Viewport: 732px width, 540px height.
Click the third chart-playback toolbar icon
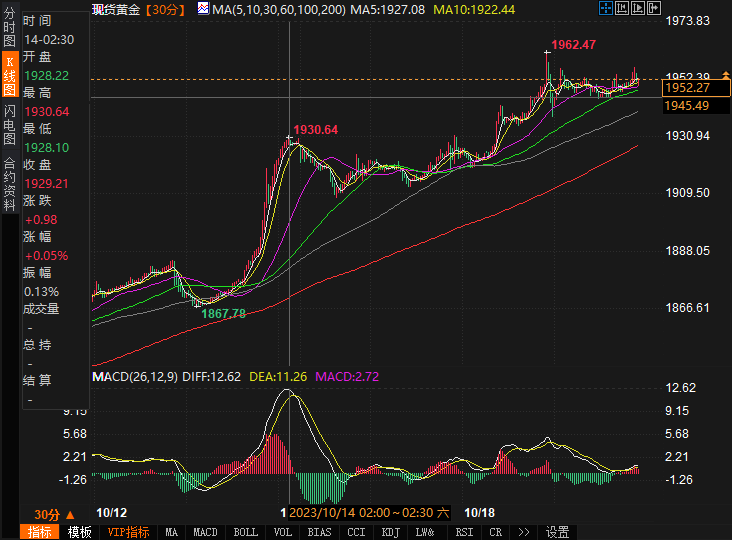point(639,8)
